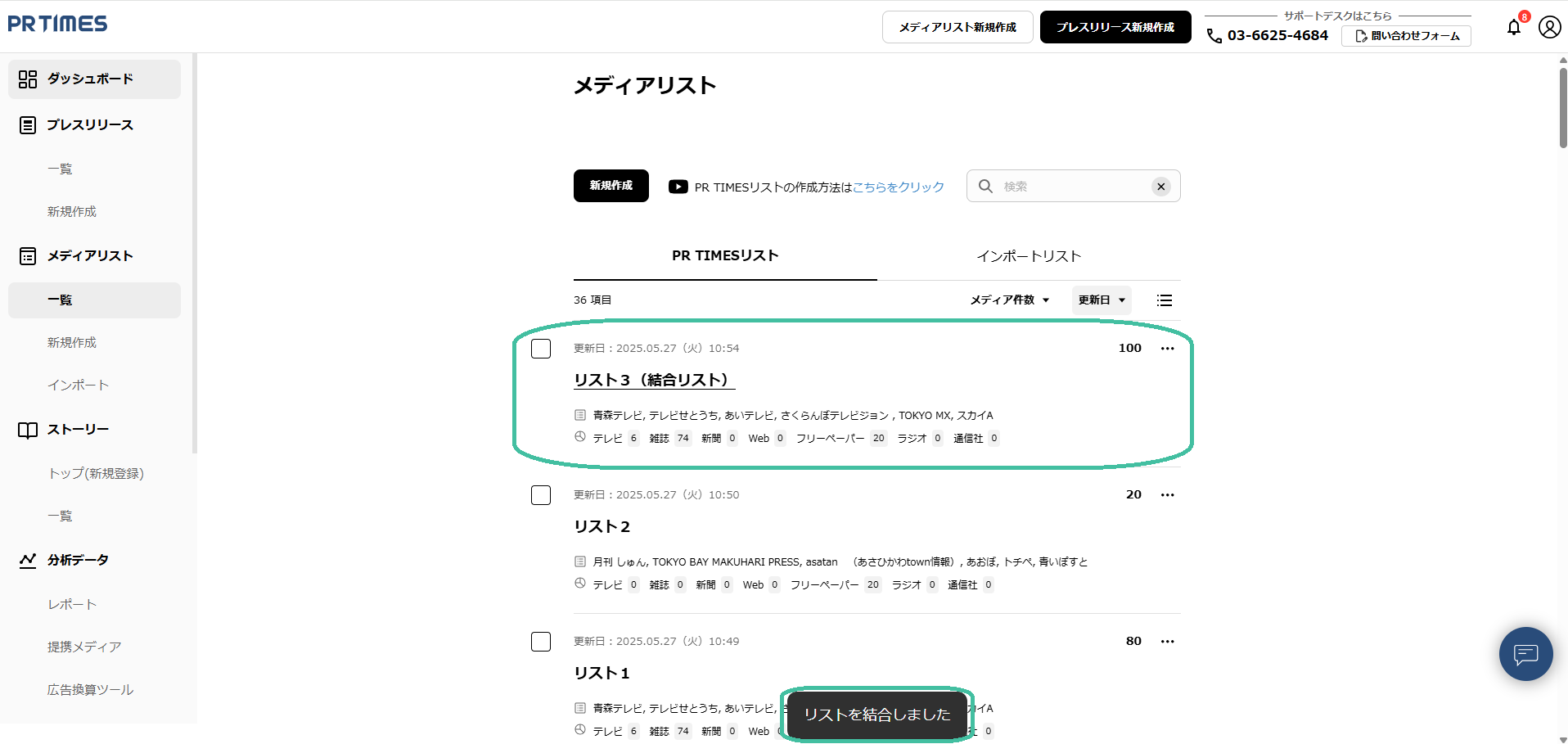Open the notifications bell
Viewport: 1568px width, 744px height.
pyautogui.click(x=1514, y=27)
